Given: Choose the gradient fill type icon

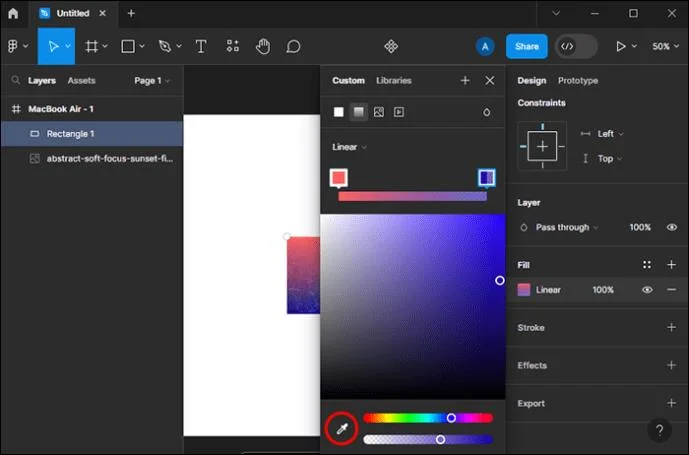Looking at the screenshot, I should (359, 112).
